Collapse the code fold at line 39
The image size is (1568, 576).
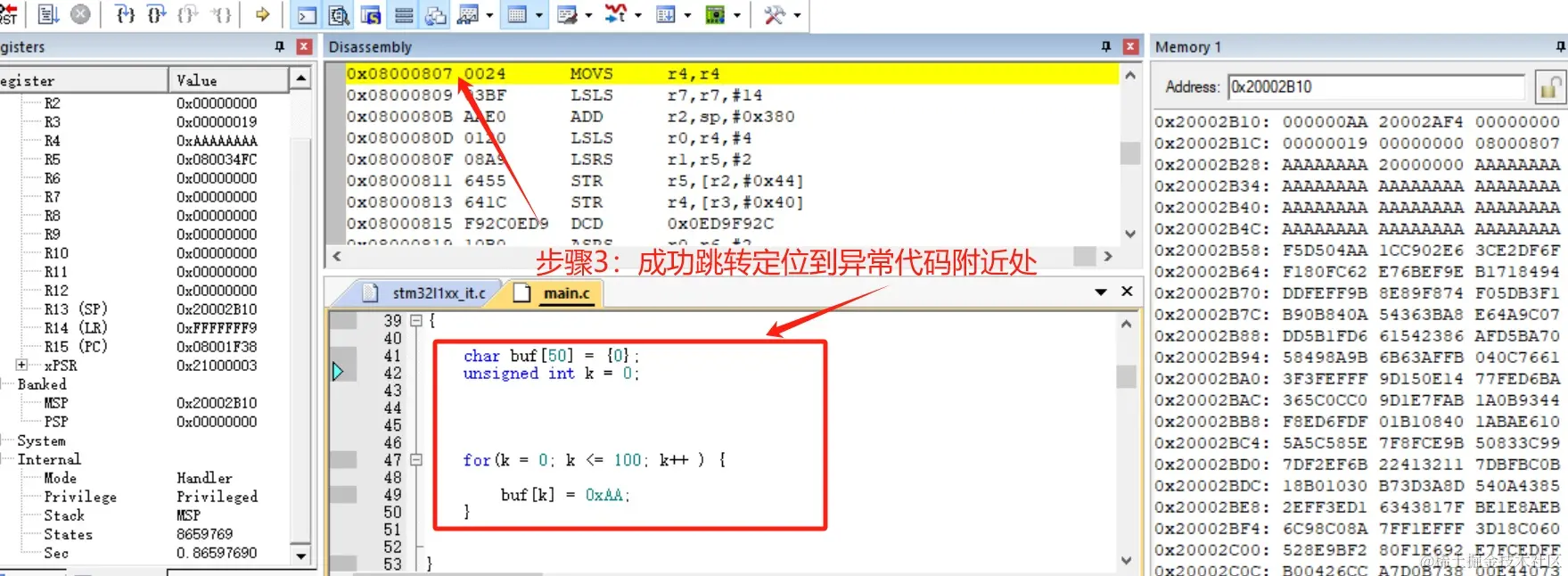point(416,320)
